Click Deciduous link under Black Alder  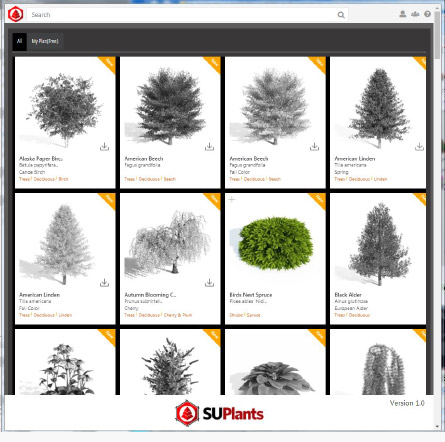click(x=359, y=315)
